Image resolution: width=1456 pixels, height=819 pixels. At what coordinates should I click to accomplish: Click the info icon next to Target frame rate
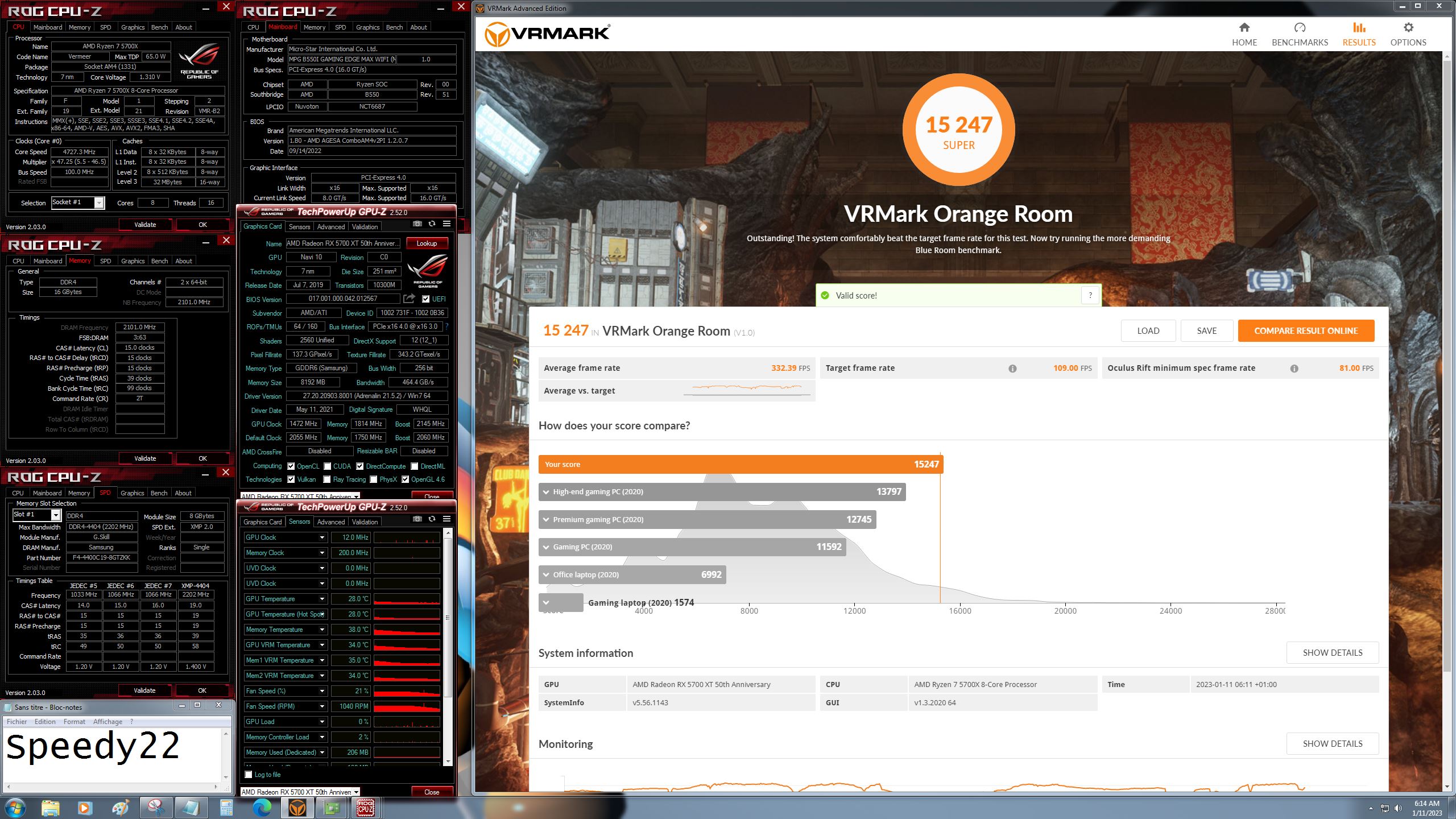(x=1012, y=369)
